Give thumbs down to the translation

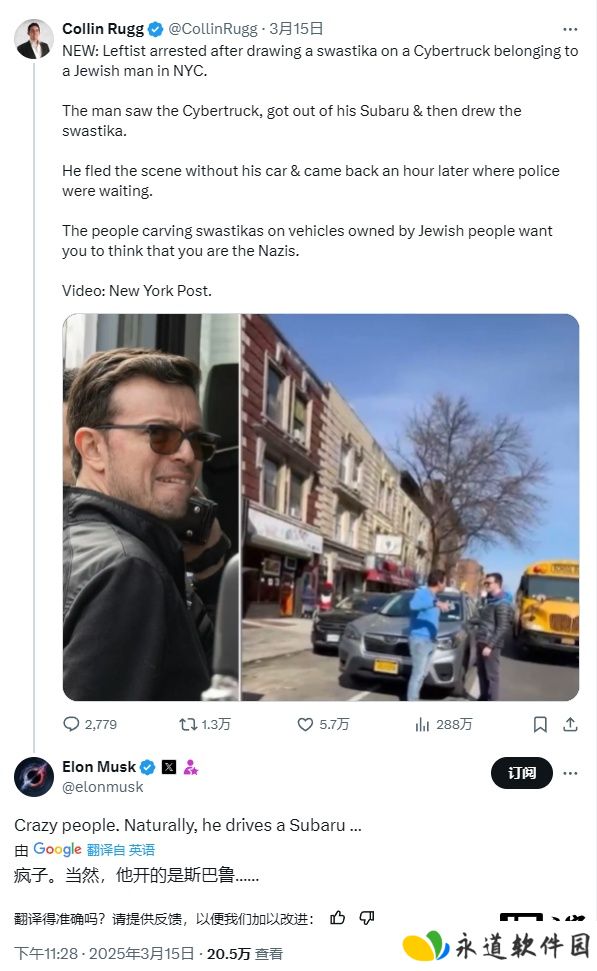click(367, 918)
